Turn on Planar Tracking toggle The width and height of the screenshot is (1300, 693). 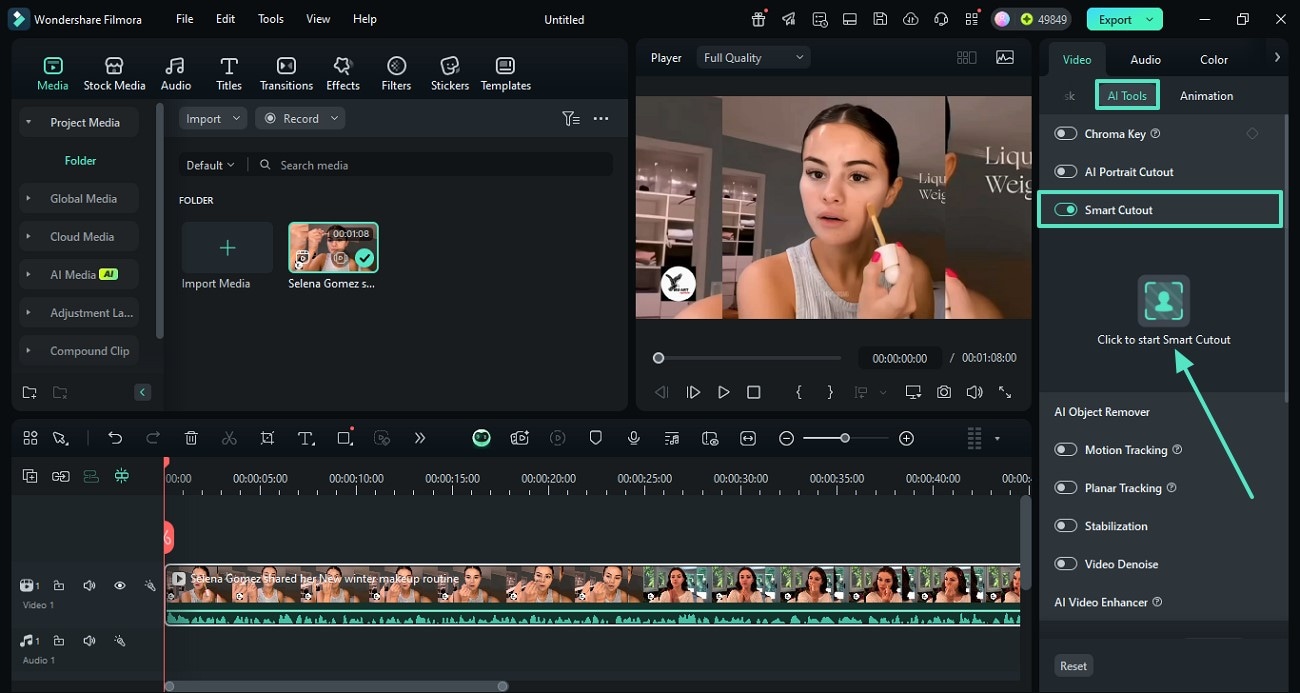(1066, 488)
